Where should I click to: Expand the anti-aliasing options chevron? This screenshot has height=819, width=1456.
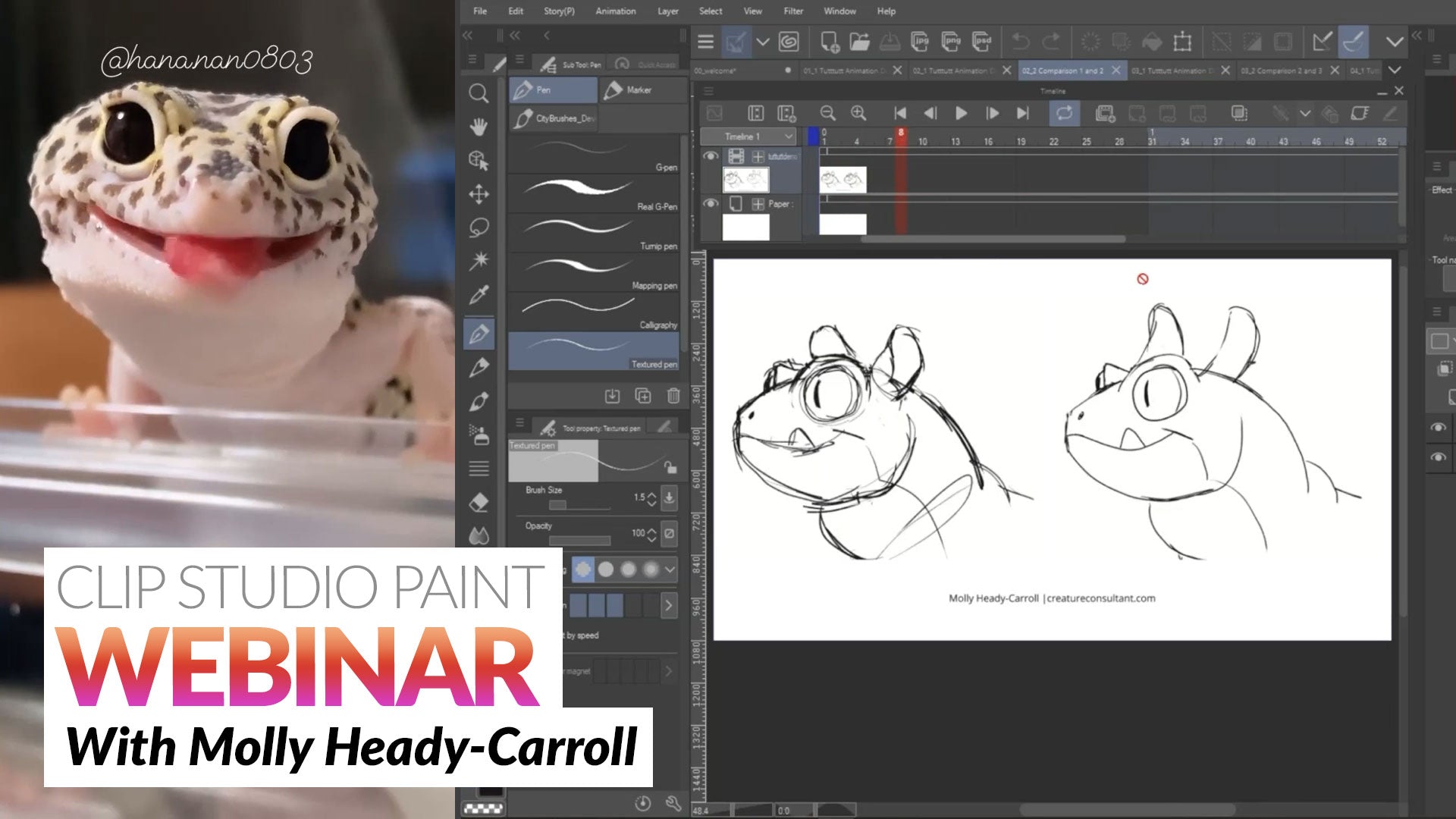pyautogui.click(x=670, y=569)
